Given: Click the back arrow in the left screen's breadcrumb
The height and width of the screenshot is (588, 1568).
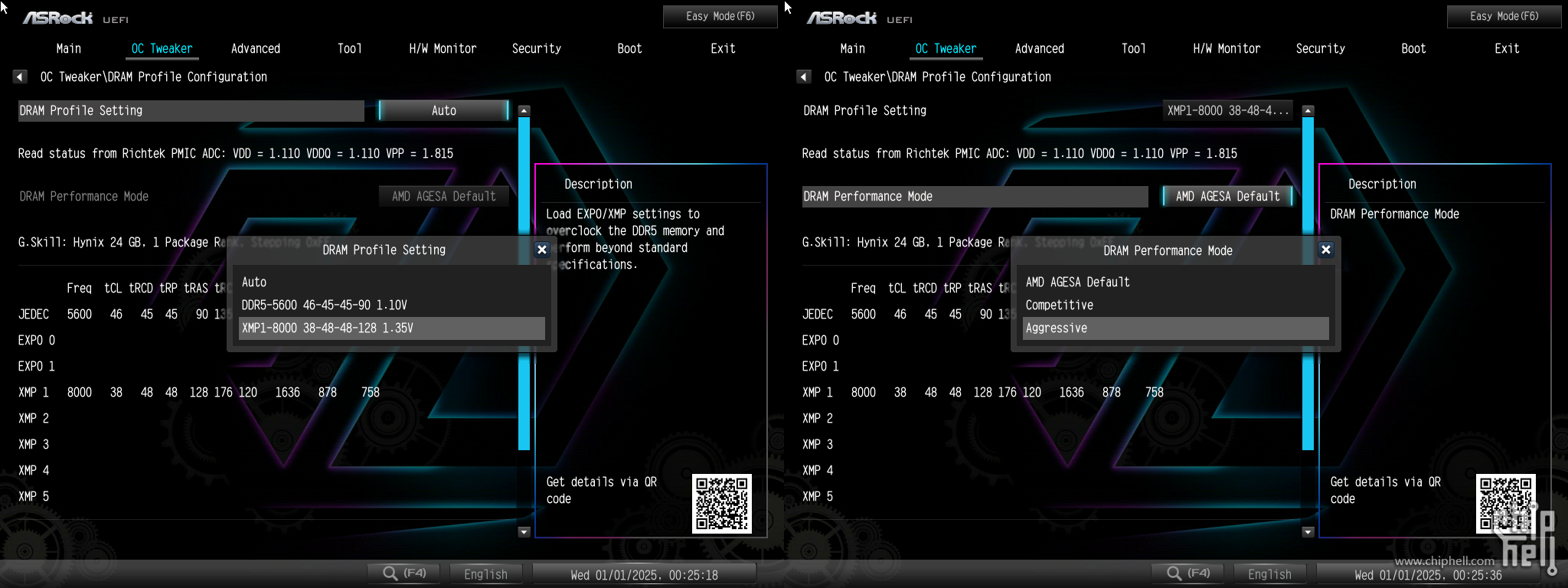Looking at the screenshot, I should coord(20,77).
